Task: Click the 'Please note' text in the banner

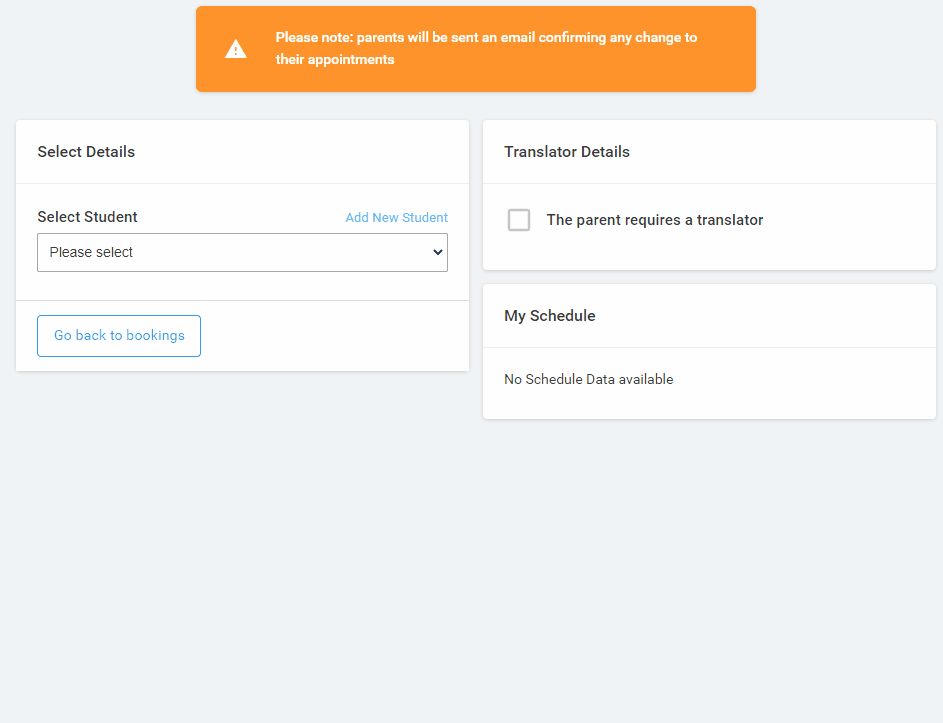Action: (x=313, y=37)
